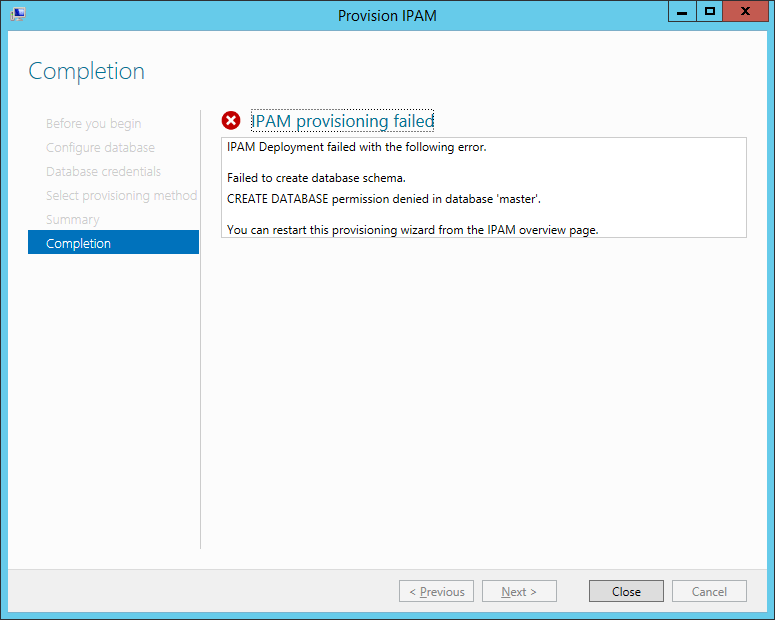This screenshot has height=620, width=775.
Task: Click the Next button
Action: [519, 591]
